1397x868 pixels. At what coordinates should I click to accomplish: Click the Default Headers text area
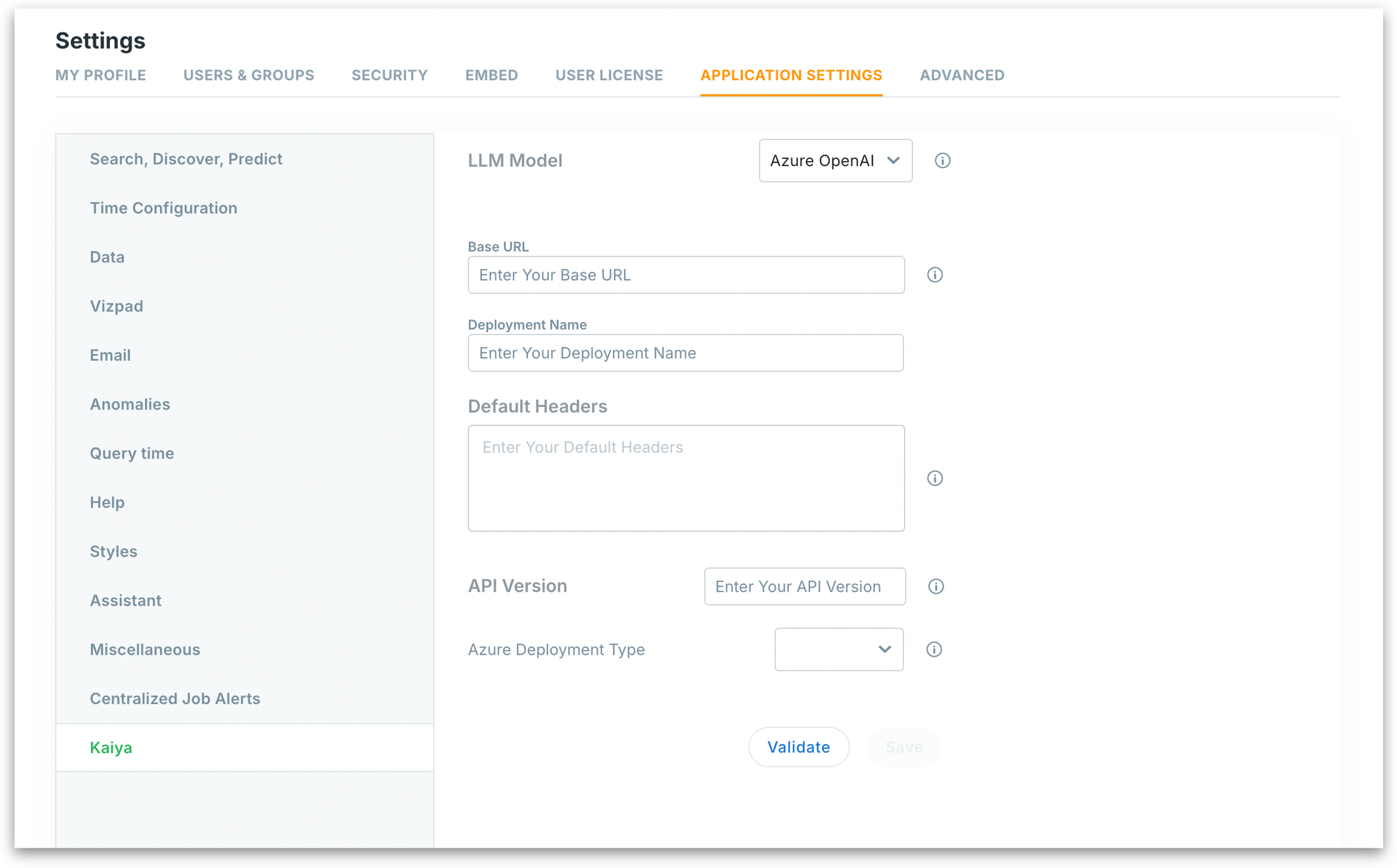pos(686,478)
